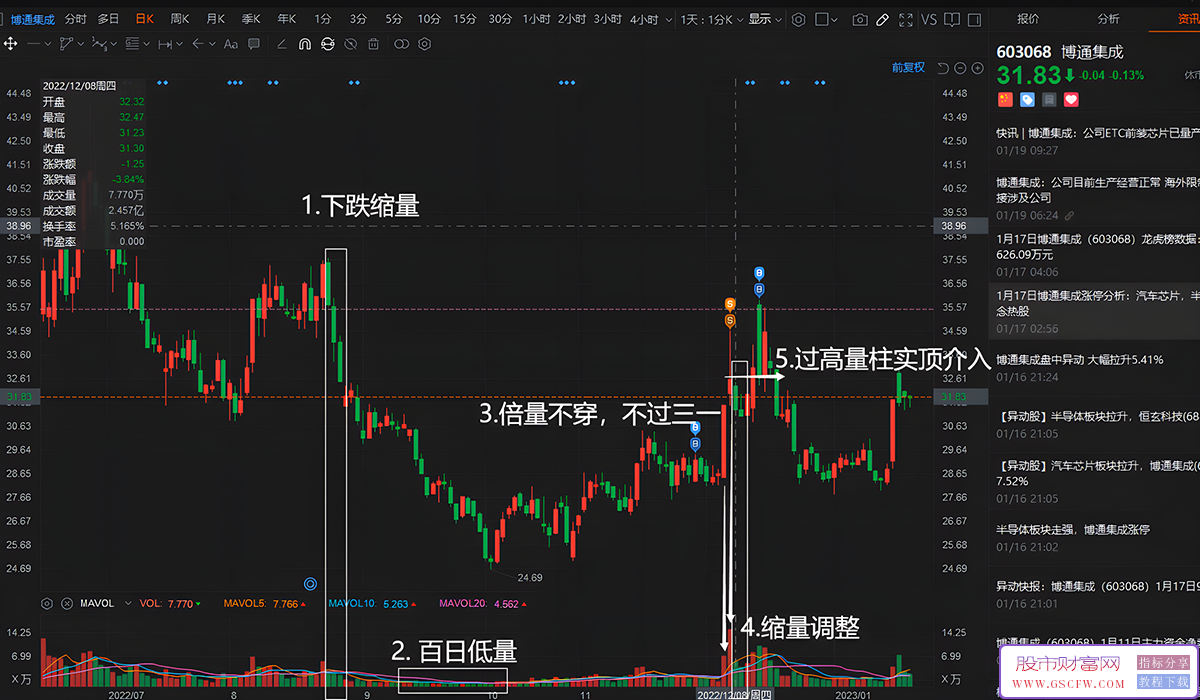The width and height of the screenshot is (1200, 700).
Task: Expand the Fibonacci tool dropdown arrow
Action: [x=146, y=43]
